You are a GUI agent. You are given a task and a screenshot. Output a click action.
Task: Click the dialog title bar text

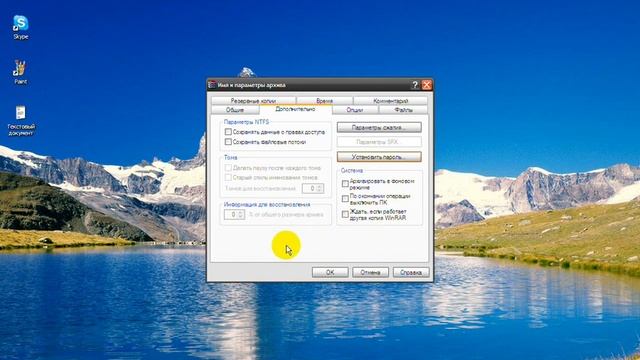click(x=251, y=85)
